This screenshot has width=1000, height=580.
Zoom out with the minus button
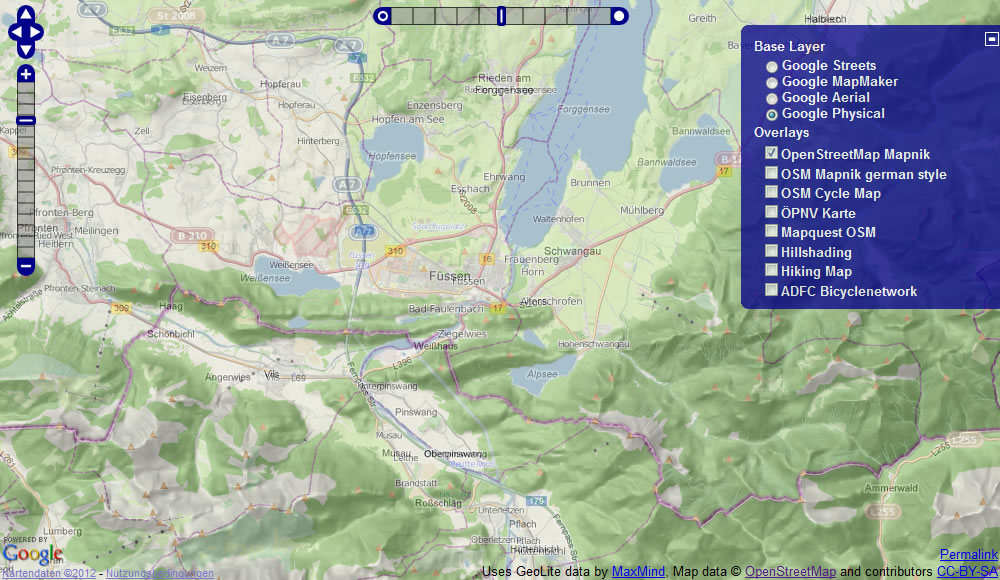(26, 267)
